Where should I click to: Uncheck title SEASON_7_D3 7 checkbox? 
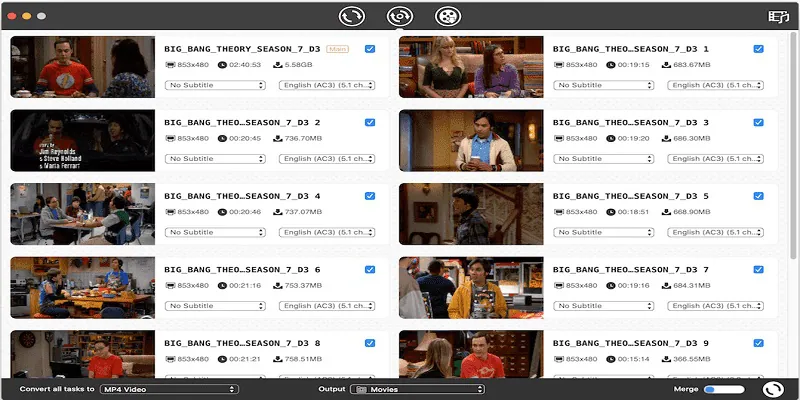coord(759,269)
